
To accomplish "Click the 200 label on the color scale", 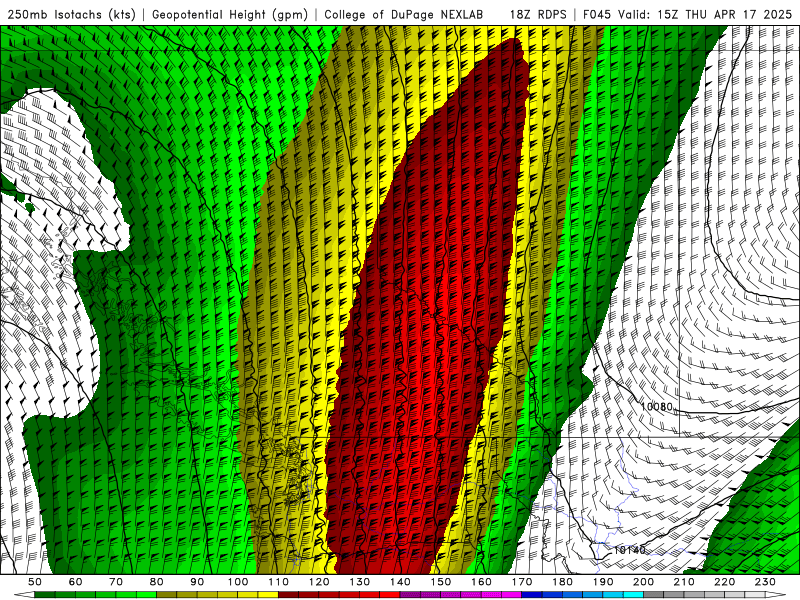I will tap(643, 582).
